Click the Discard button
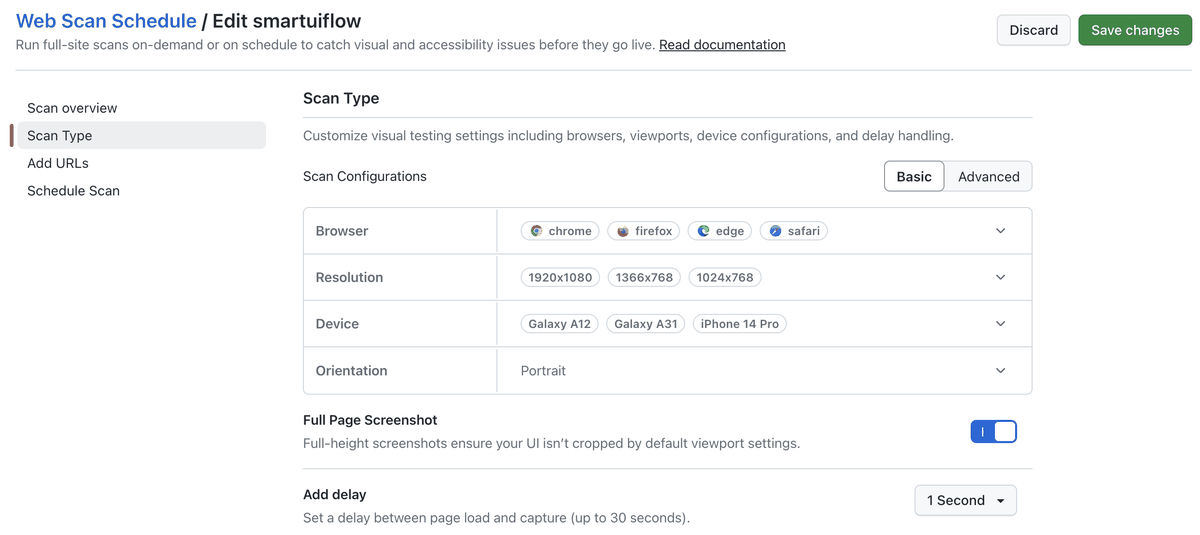Image resolution: width=1200 pixels, height=535 pixels. click(x=1034, y=30)
